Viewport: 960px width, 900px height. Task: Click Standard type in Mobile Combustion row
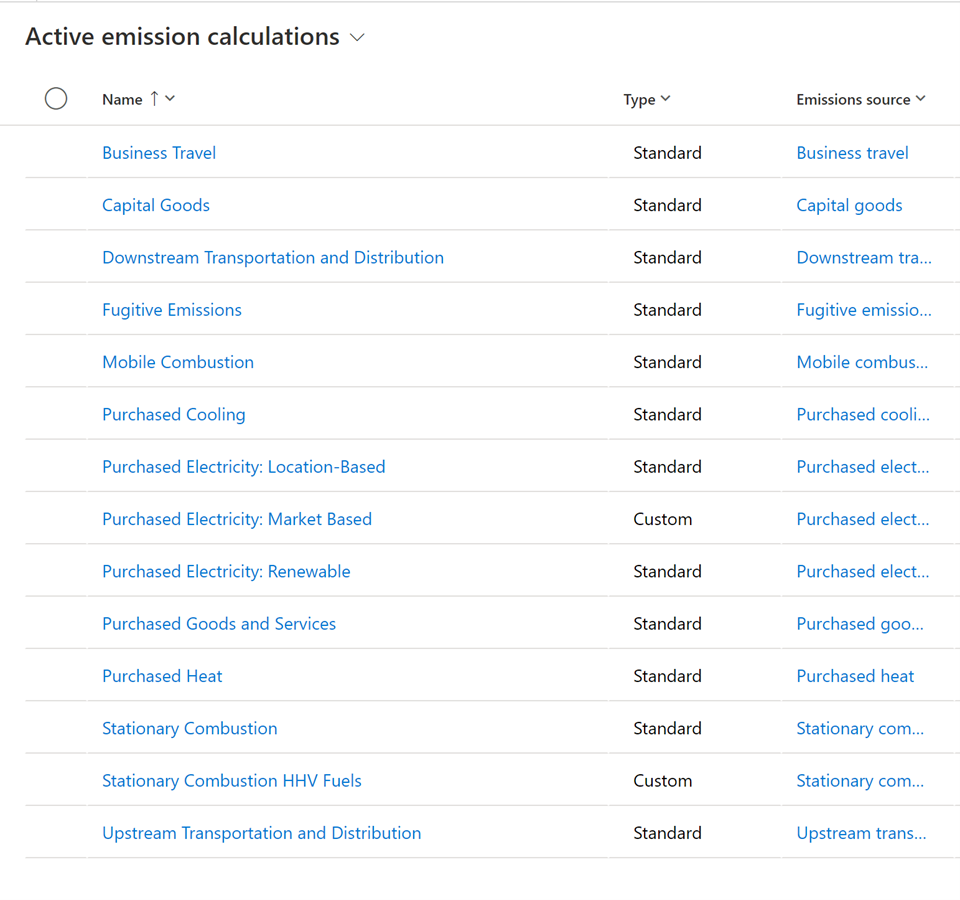click(x=667, y=362)
